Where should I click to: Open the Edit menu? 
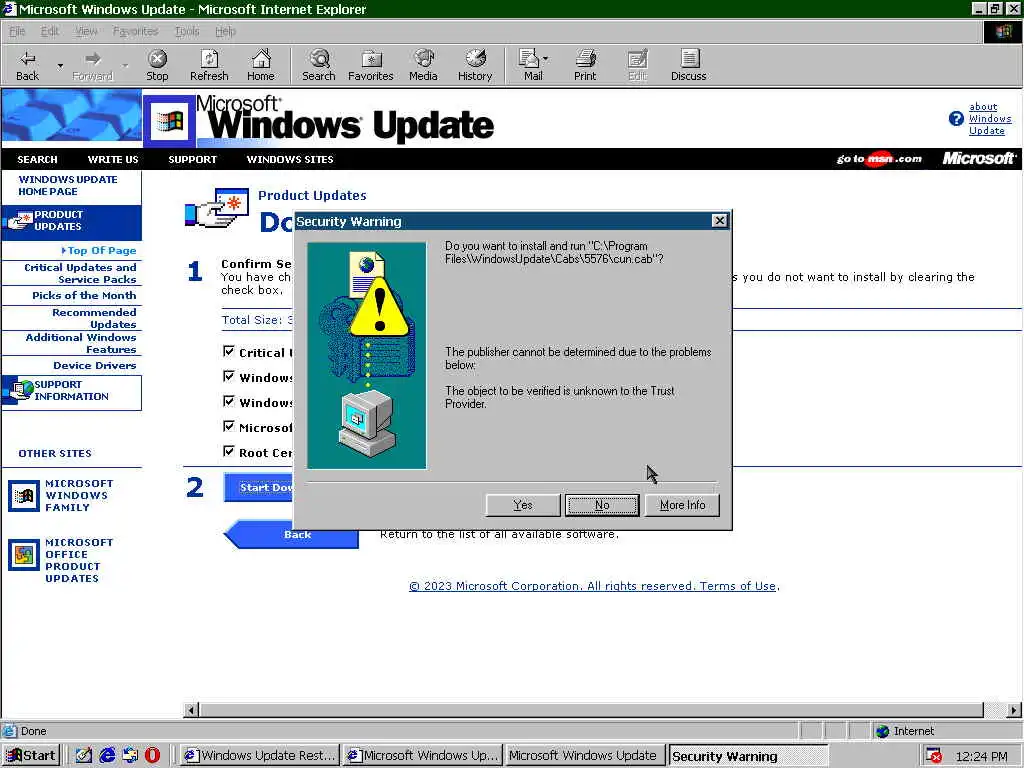click(x=50, y=31)
